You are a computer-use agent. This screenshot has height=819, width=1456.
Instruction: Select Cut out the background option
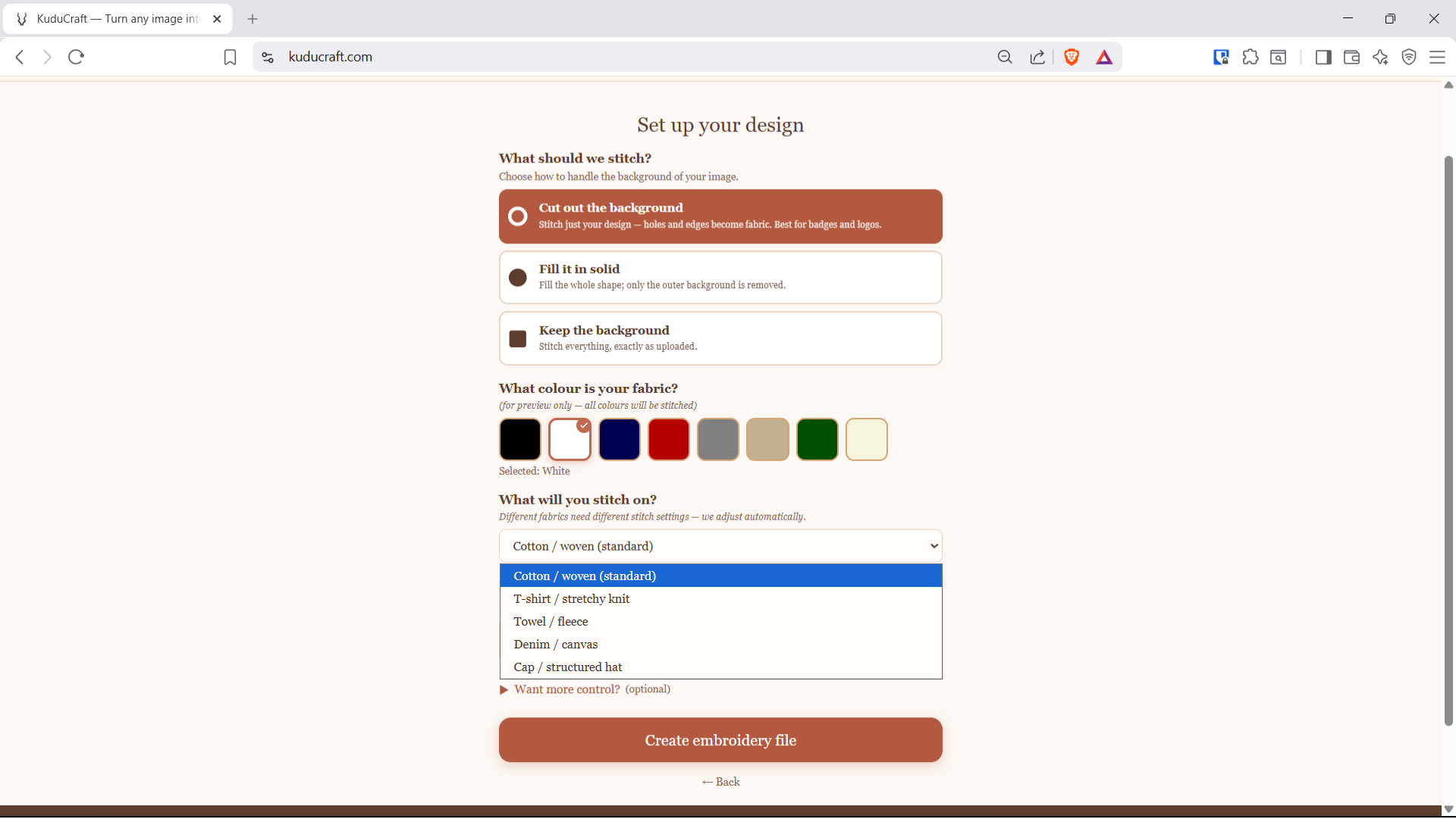[720, 216]
